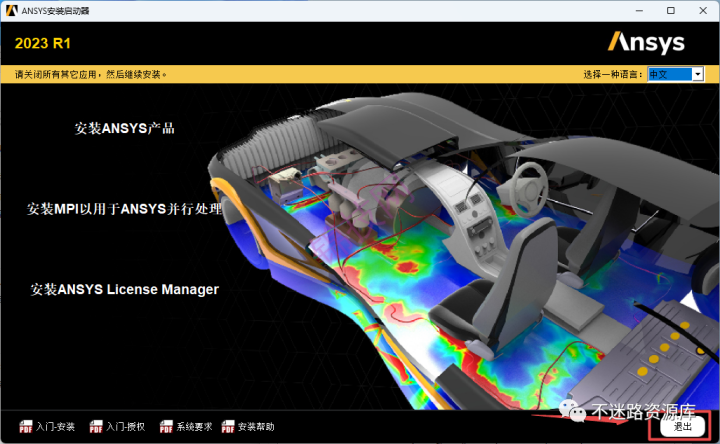The width and height of the screenshot is (720, 444).
Task: Click the PDF icon for 入门-安装
Action: (26, 427)
